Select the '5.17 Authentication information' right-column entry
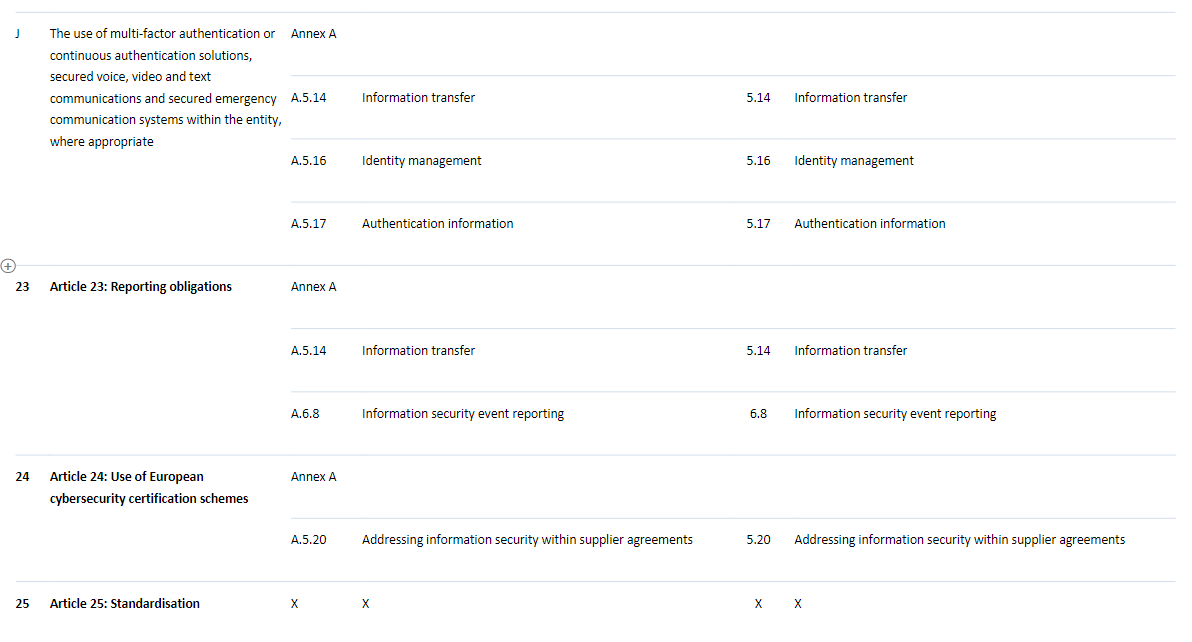This screenshot has height=642, width=1192. pyautogui.click(x=870, y=223)
